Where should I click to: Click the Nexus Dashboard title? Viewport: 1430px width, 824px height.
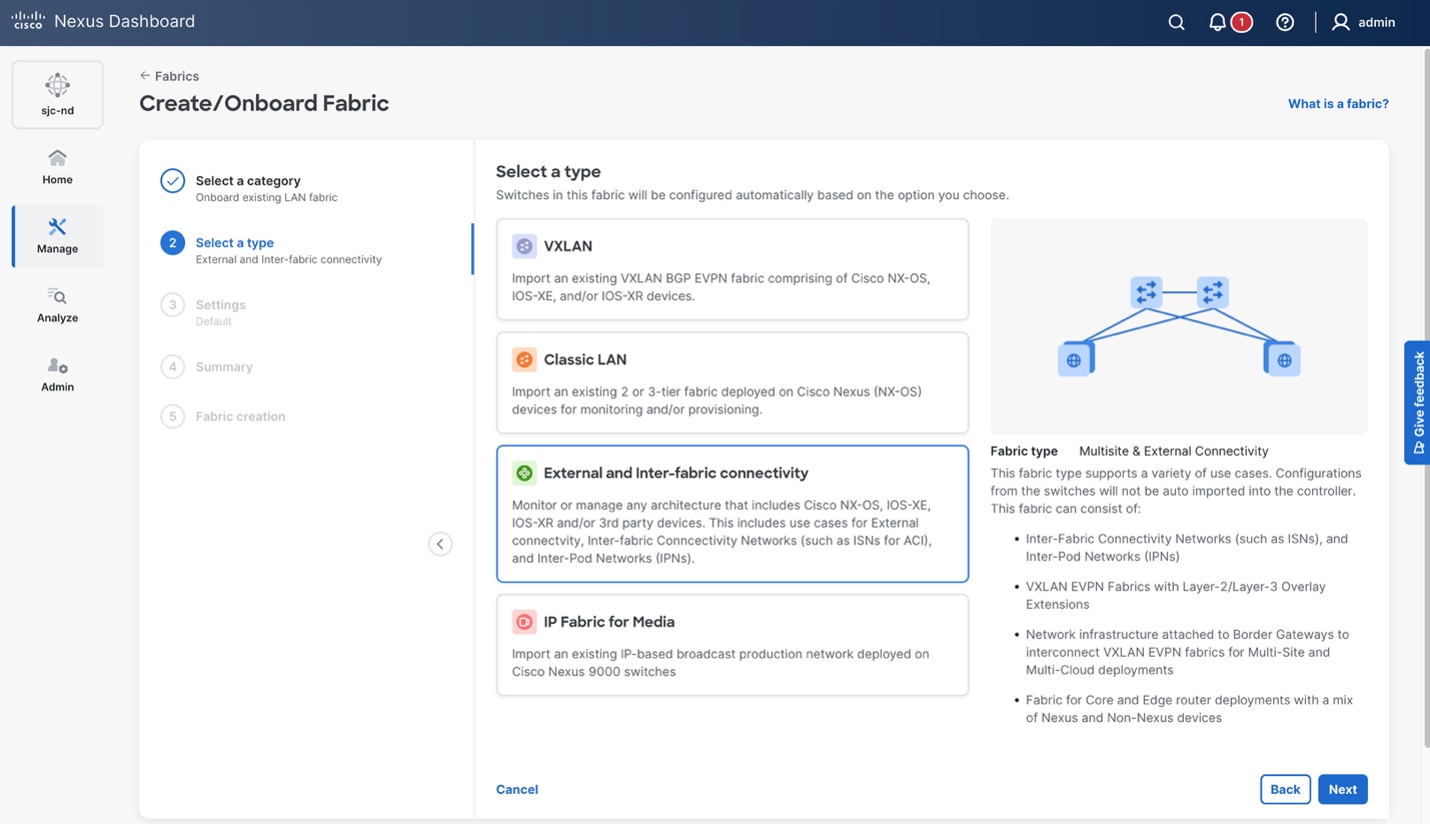coord(125,21)
